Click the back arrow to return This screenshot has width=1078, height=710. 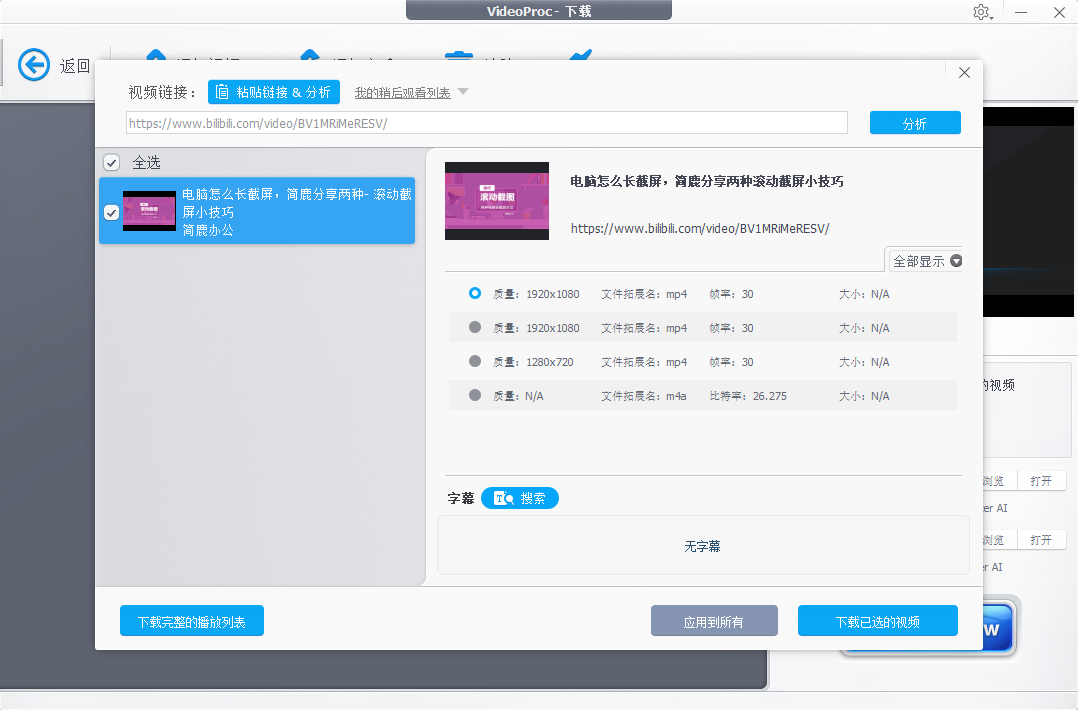pyautogui.click(x=33, y=64)
